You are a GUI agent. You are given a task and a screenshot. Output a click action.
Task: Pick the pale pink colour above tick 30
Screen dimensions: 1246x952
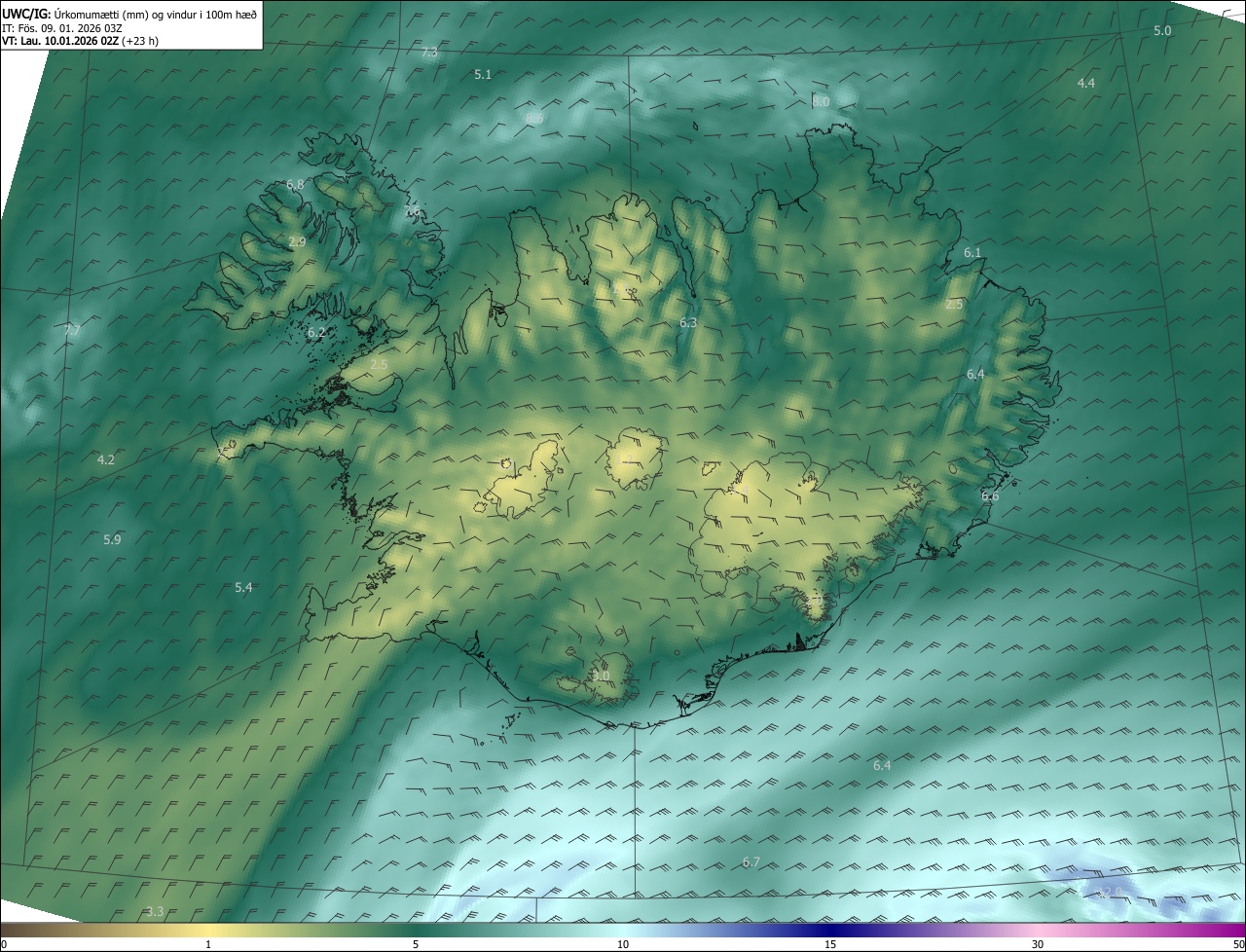[1038, 931]
